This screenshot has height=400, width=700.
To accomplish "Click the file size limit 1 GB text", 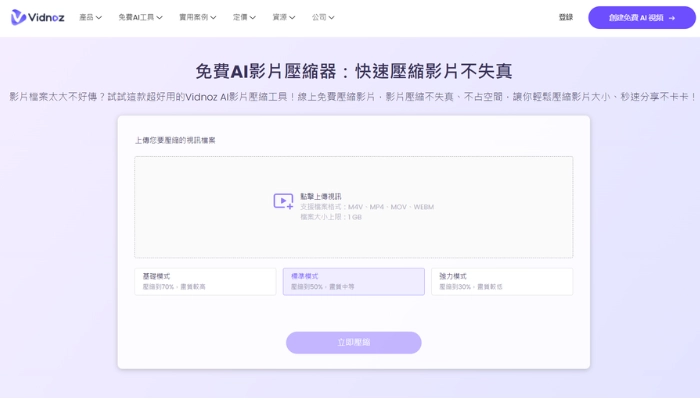I will coord(331,217).
